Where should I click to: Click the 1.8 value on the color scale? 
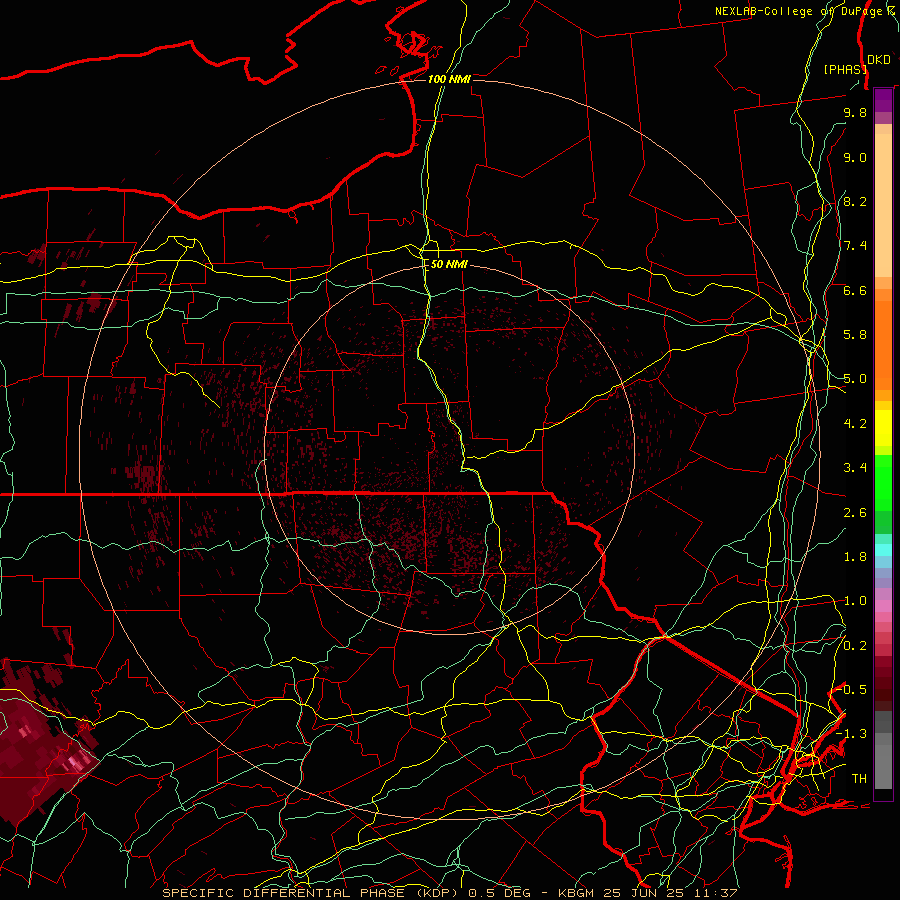(x=855, y=557)
